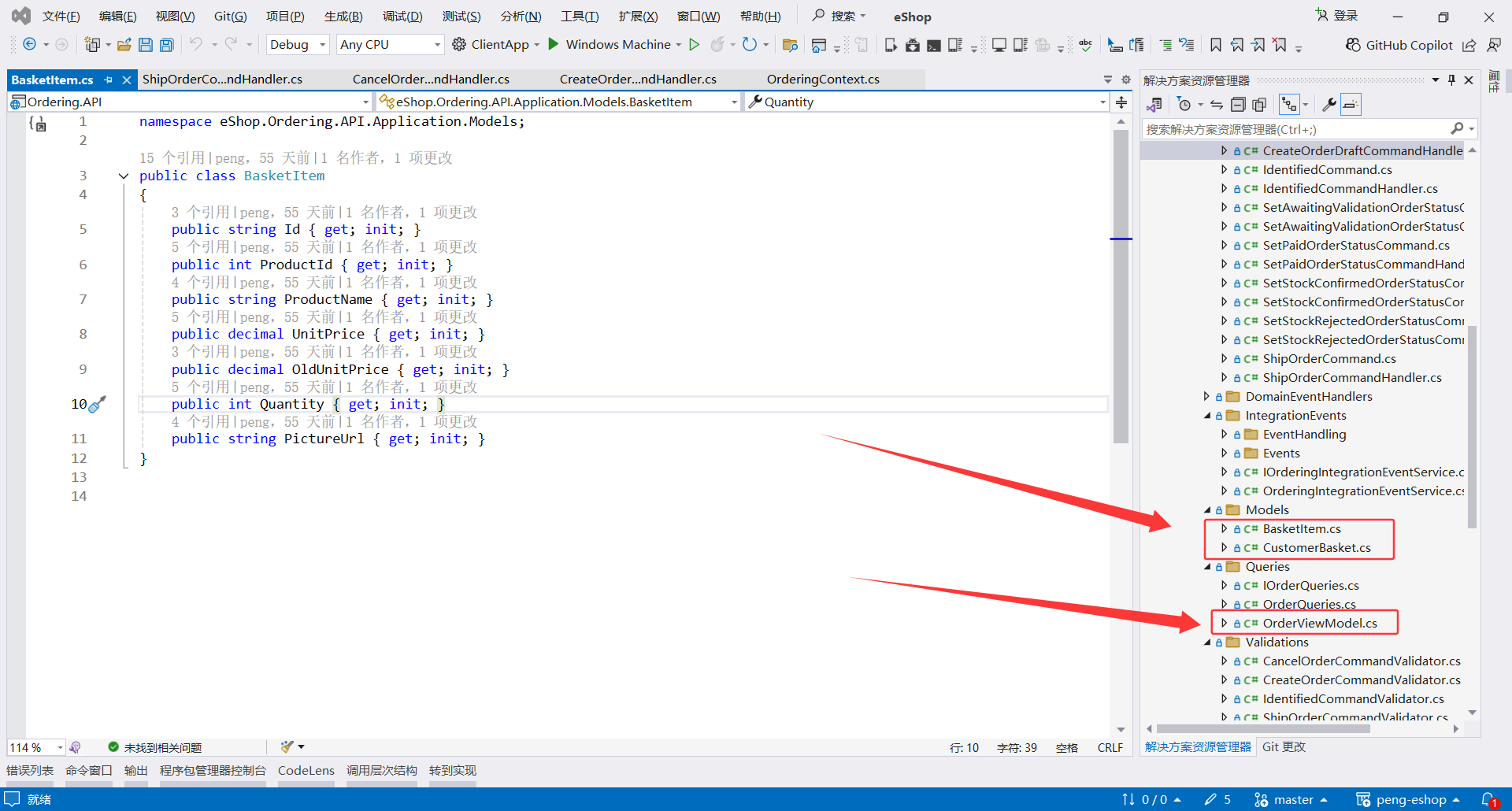Start debugging with the green play button
The height and width of the screenshot is (811, 1512).
point(554,44)
